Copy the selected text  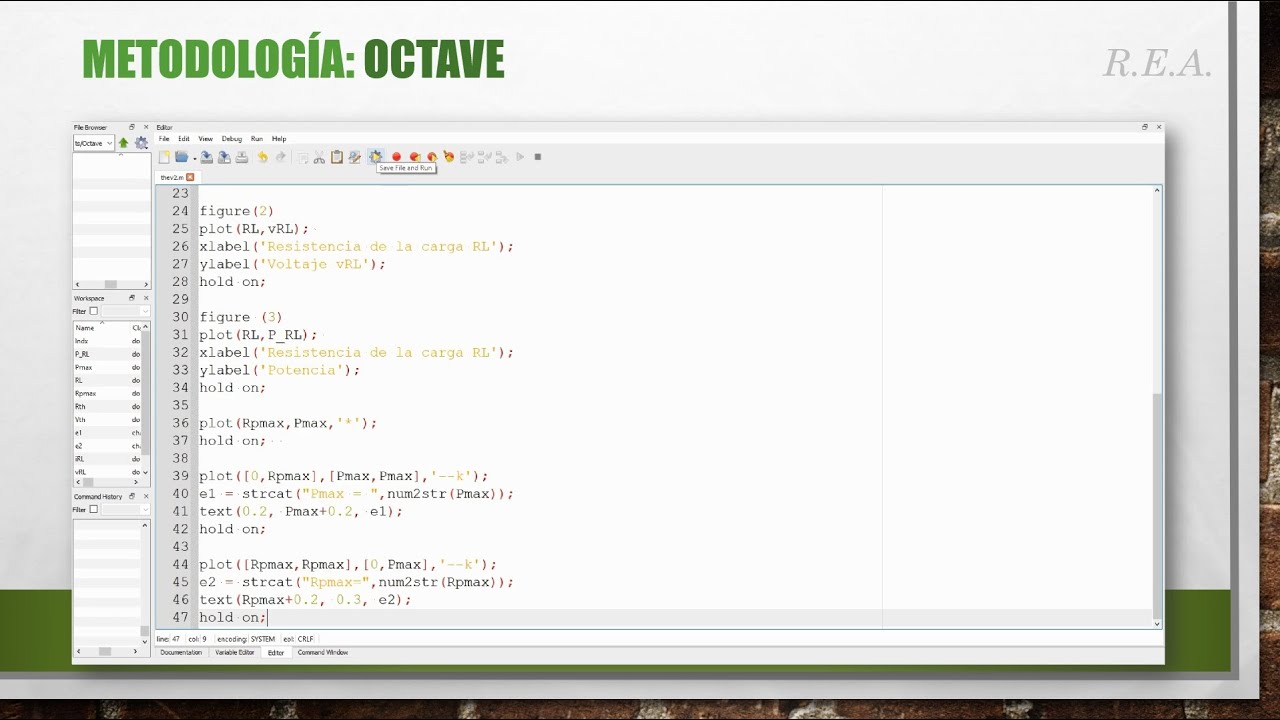point(301,157)
